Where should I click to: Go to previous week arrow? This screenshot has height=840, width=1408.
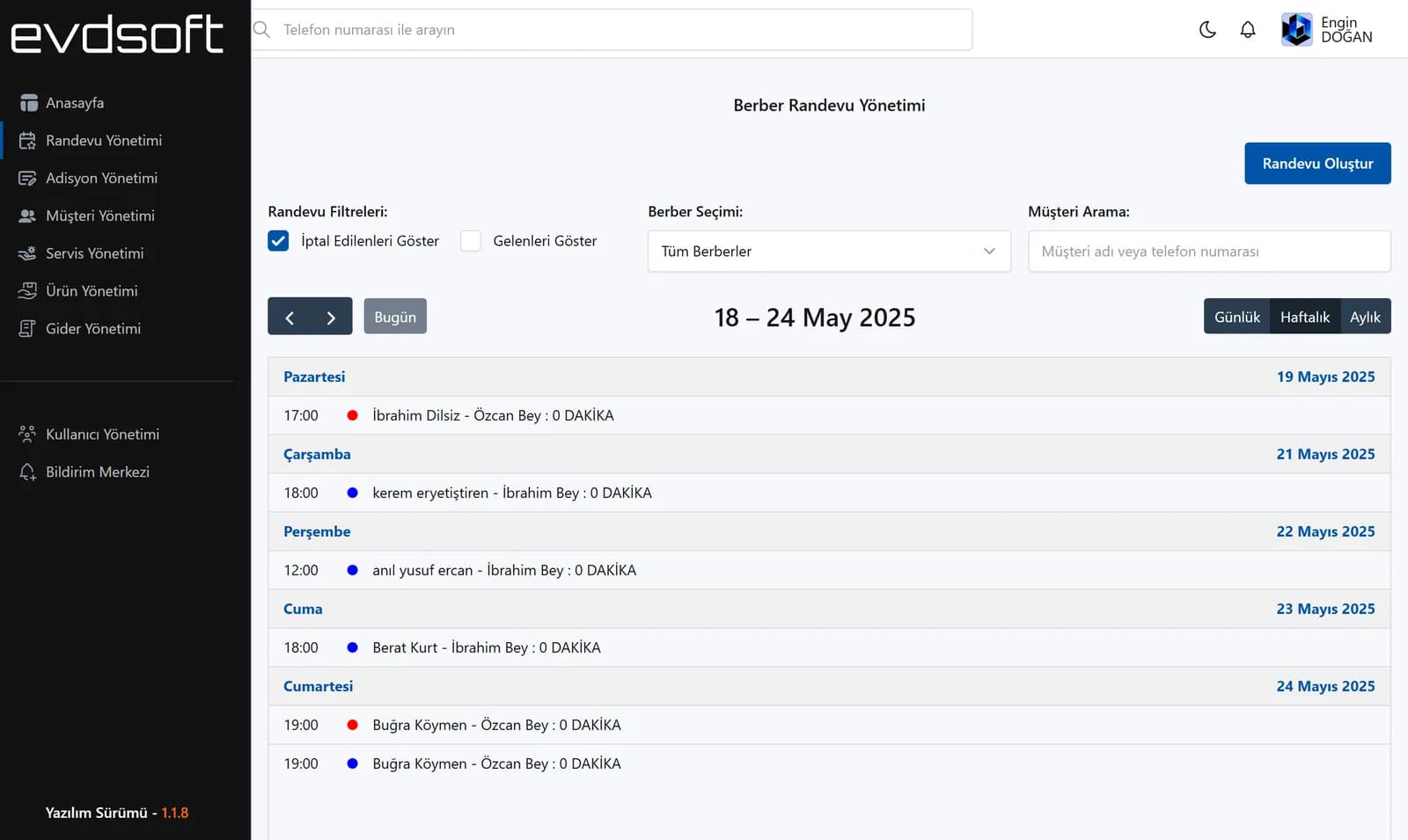290,317
